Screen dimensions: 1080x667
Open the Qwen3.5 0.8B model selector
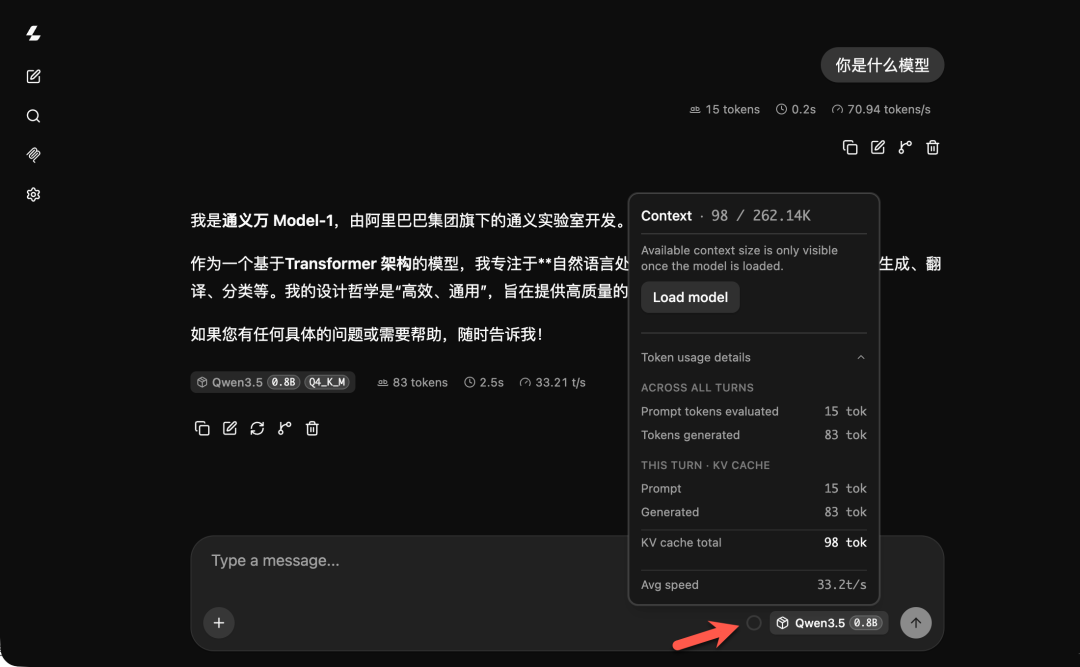click(829, 623)
